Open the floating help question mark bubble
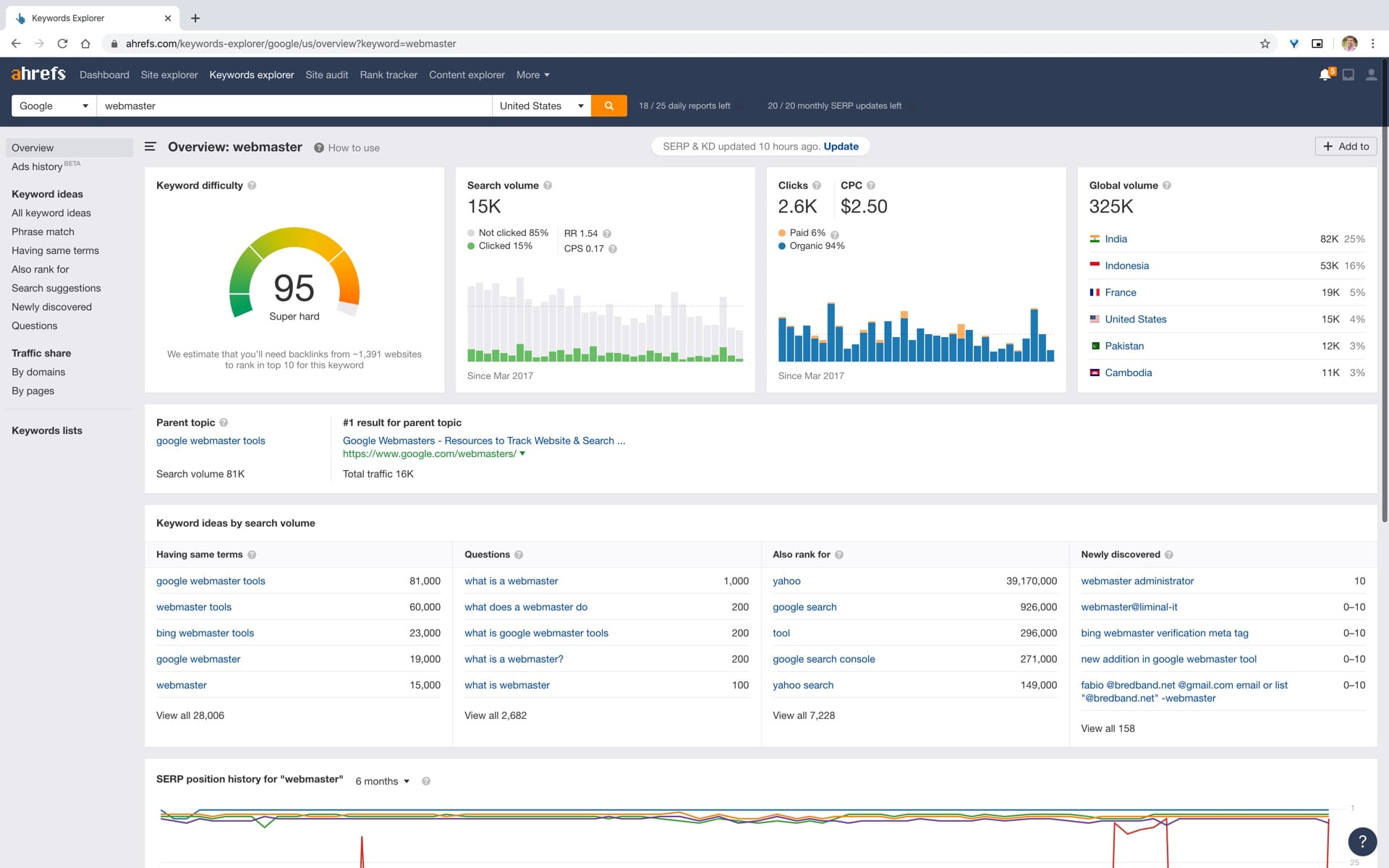 pos(1363,842)
